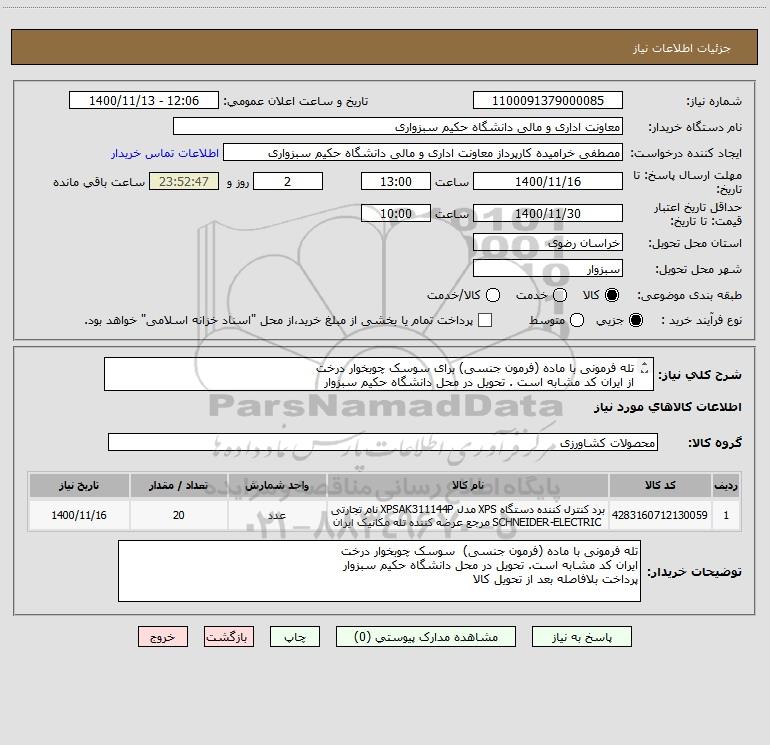Viewport: 770px width, 745px height.
Task: Click the چاپ print button
Action: (295, 637)
